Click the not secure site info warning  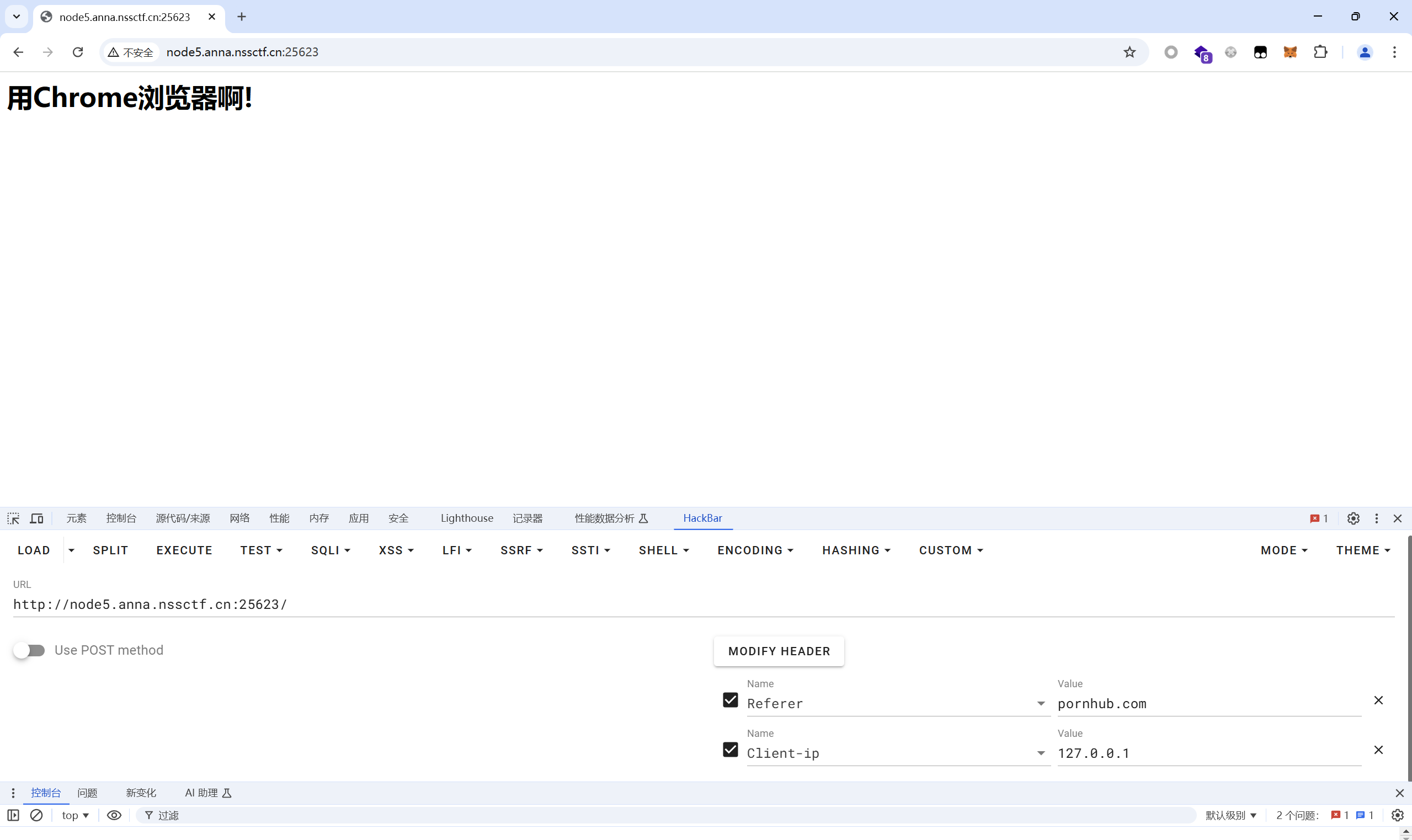131,52
